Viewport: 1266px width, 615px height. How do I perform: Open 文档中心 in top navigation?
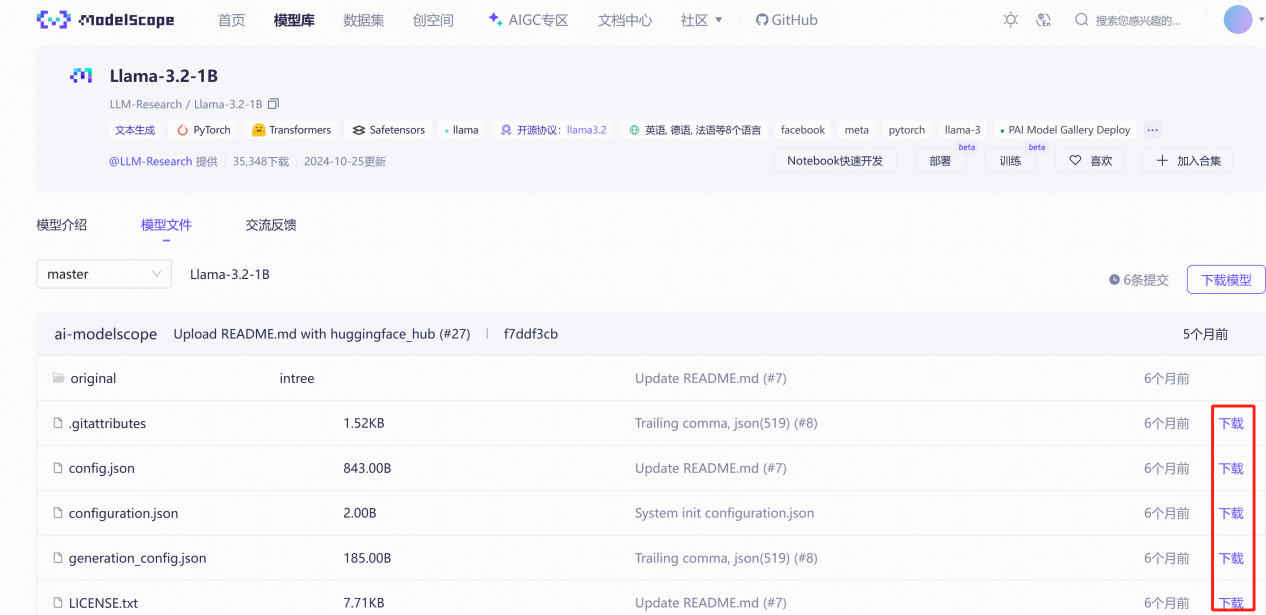[x=625, y=20]
